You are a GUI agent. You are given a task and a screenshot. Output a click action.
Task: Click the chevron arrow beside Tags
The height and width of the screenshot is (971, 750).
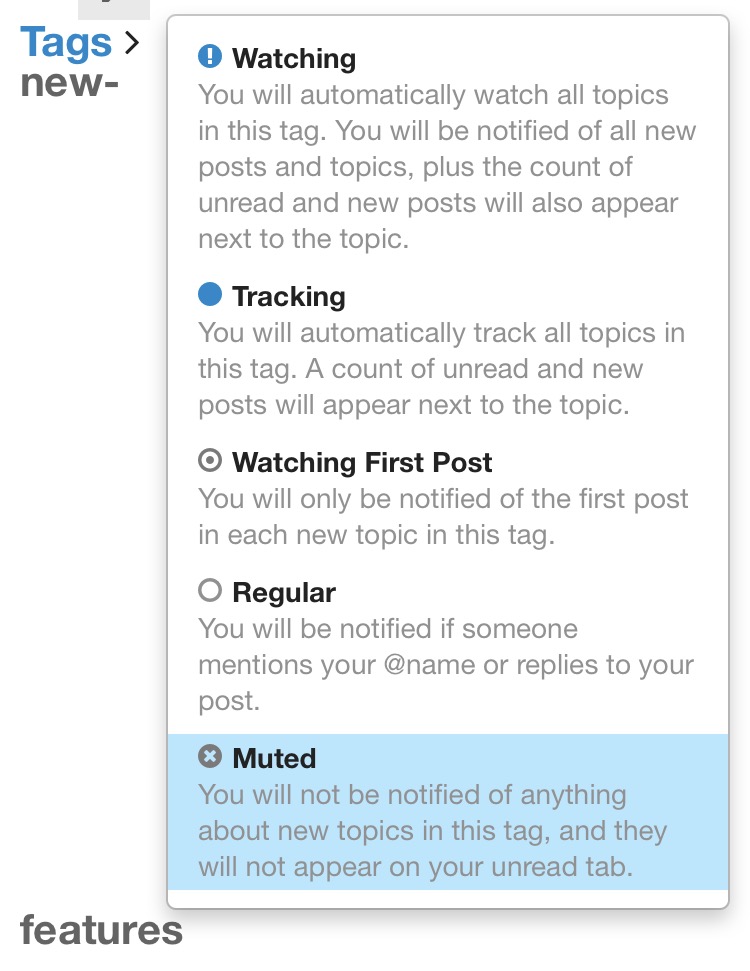132,42
